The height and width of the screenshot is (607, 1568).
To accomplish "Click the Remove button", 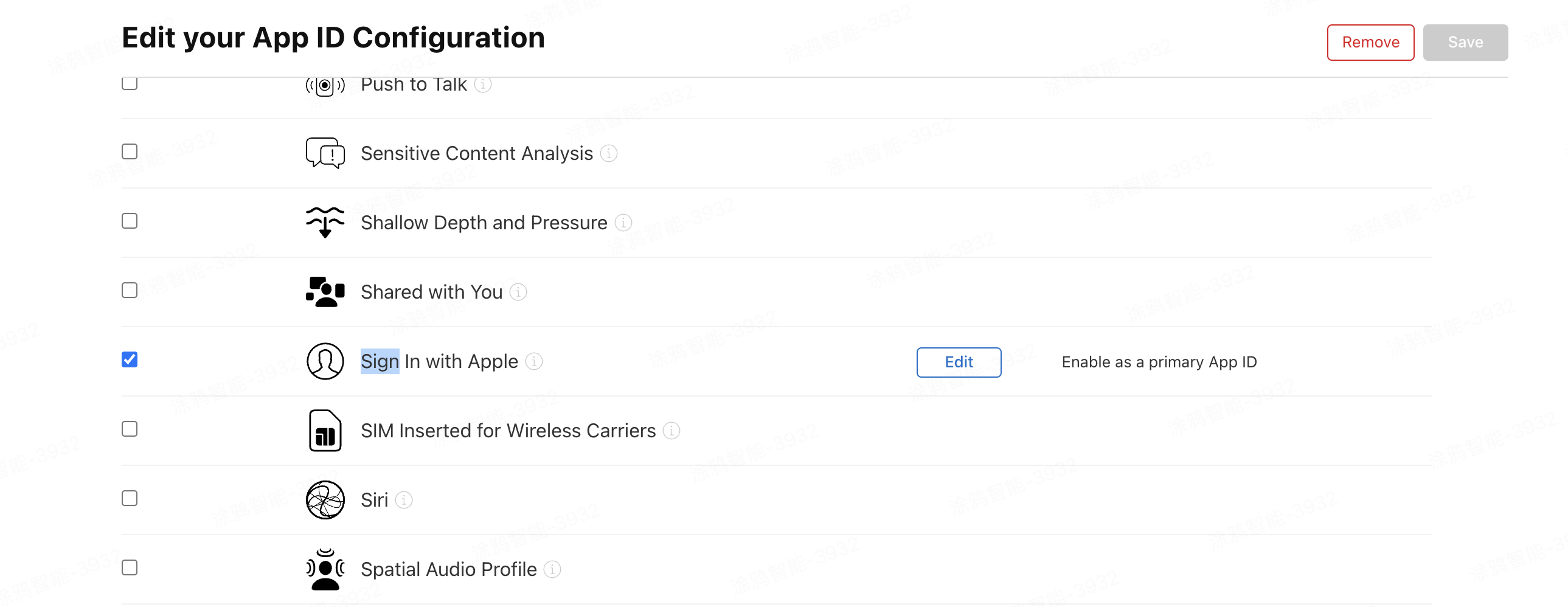I will (x=1370, y=42).
